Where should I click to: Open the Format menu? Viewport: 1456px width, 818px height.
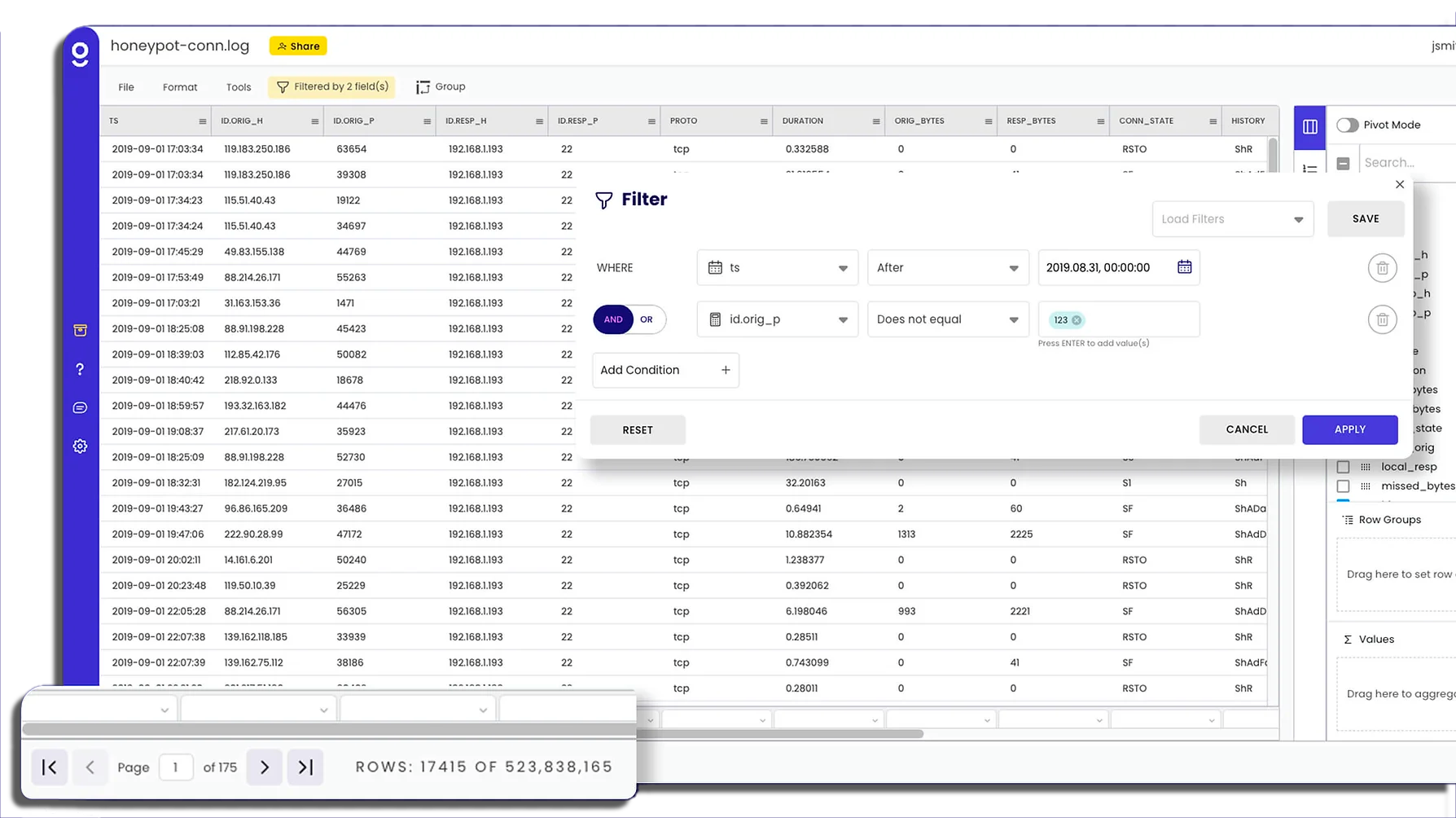179,86
